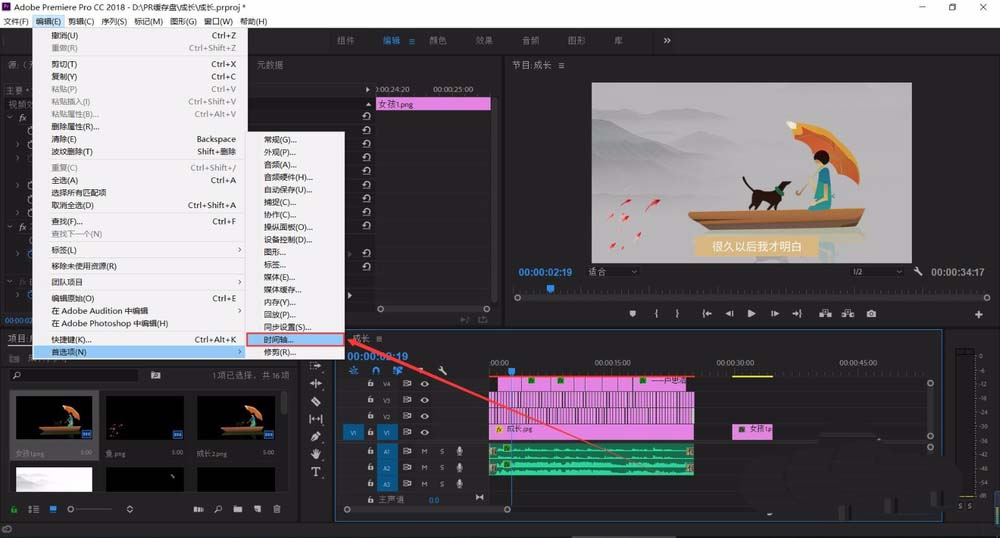Open program monitor settings wrench

(x=918, y=272)
